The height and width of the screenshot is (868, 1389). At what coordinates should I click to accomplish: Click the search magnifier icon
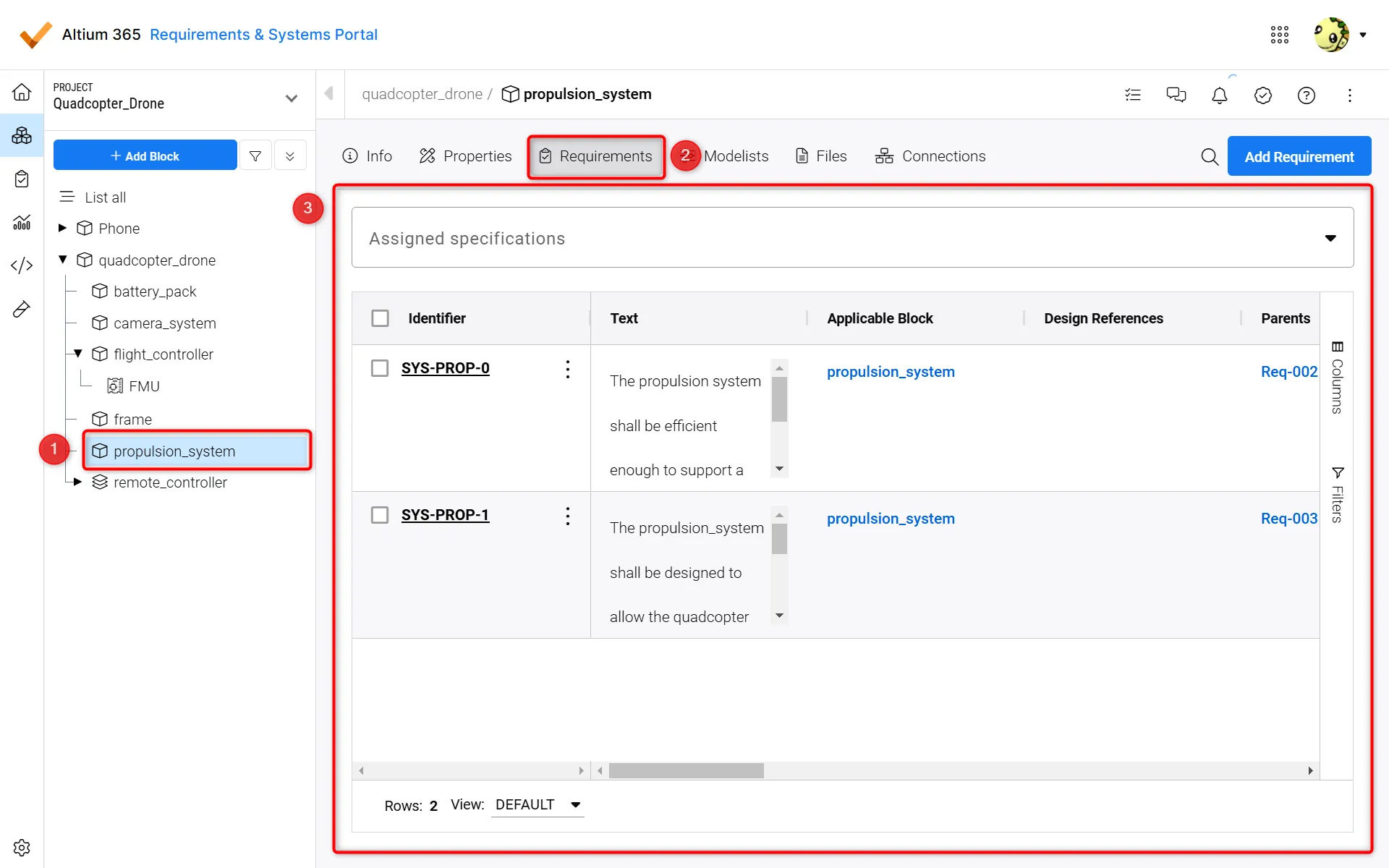tap(1209, 156)
